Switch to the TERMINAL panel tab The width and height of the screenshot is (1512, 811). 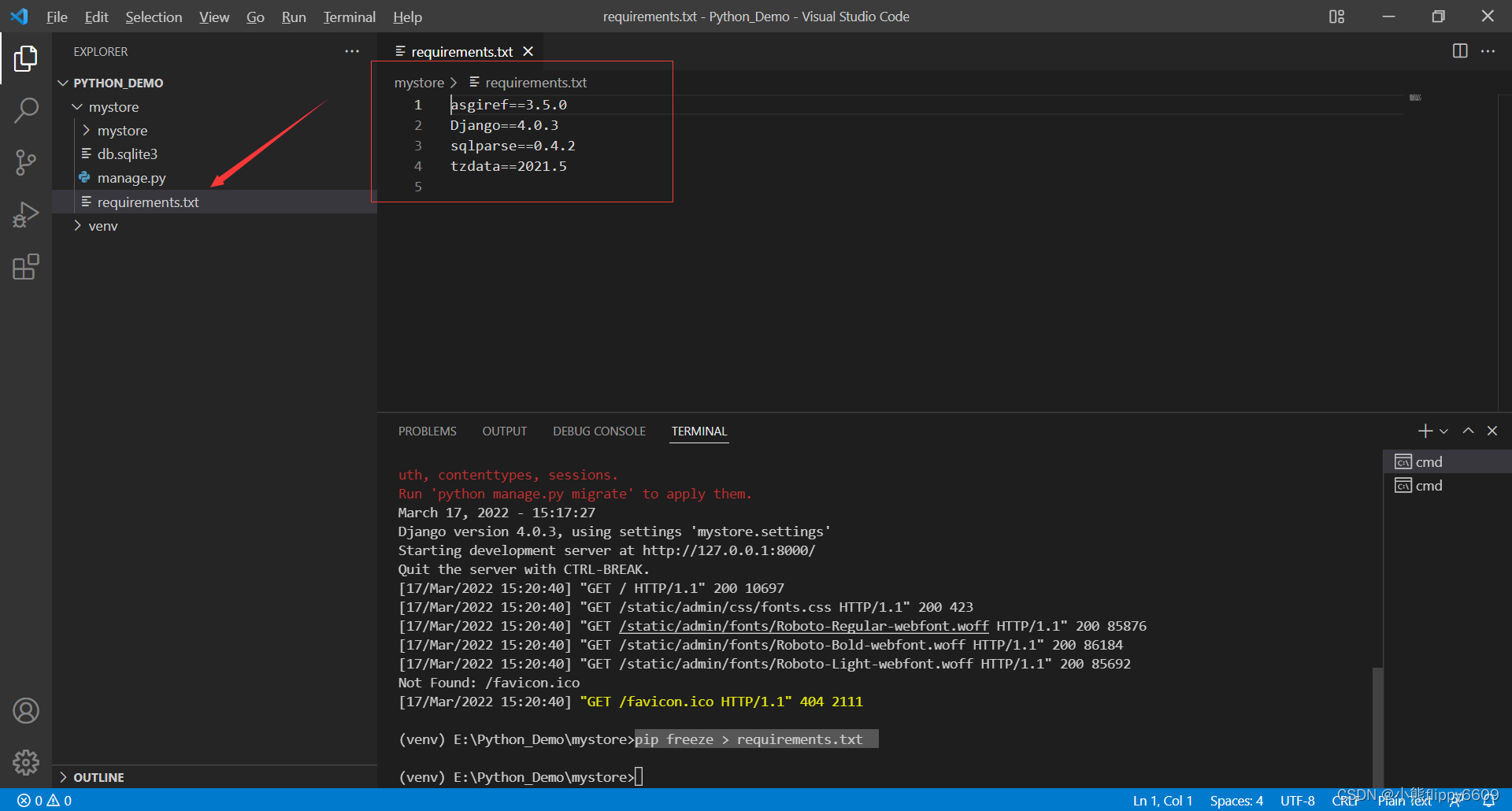coord(699,431)
